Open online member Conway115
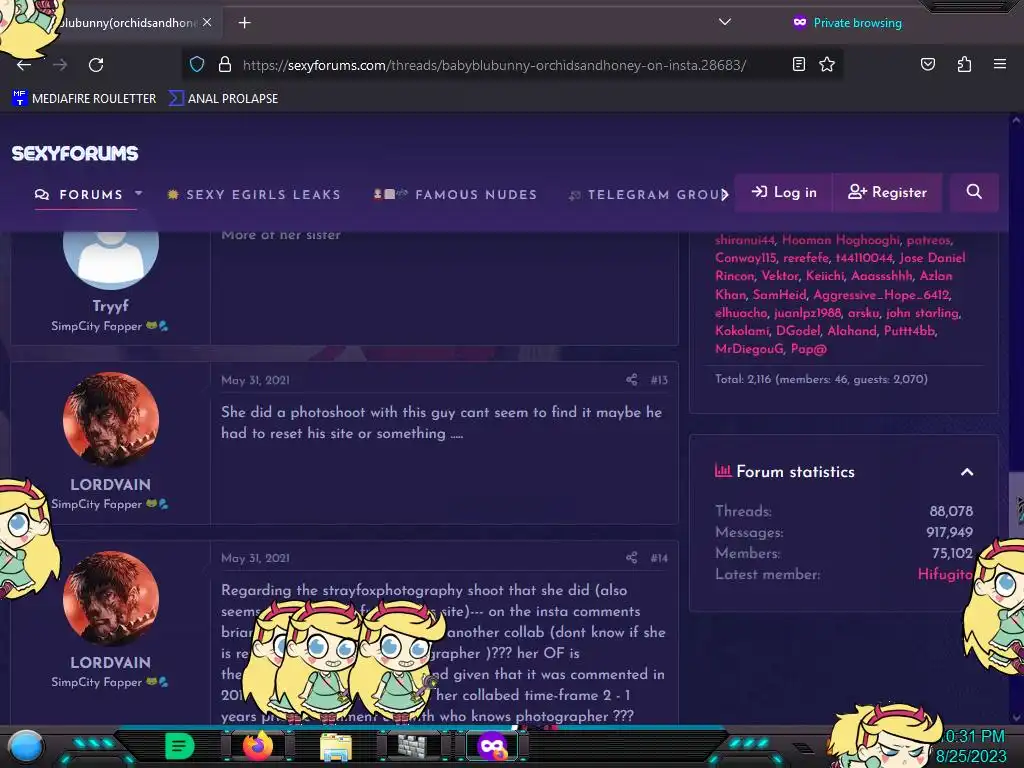The width and height of the screenshot is (1024, 768). (x=746, y=258)
